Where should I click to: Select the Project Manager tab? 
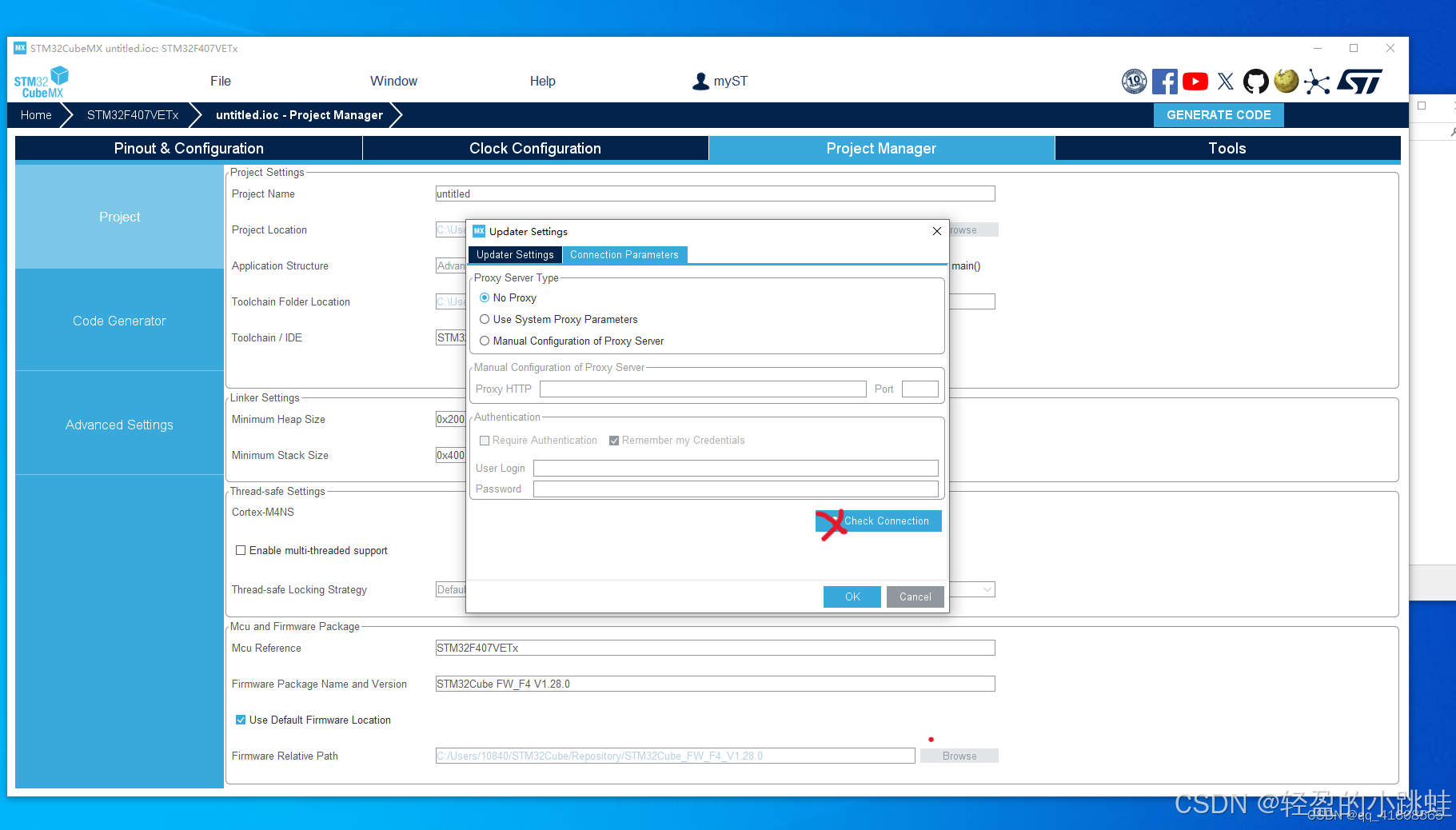(881, 148)
